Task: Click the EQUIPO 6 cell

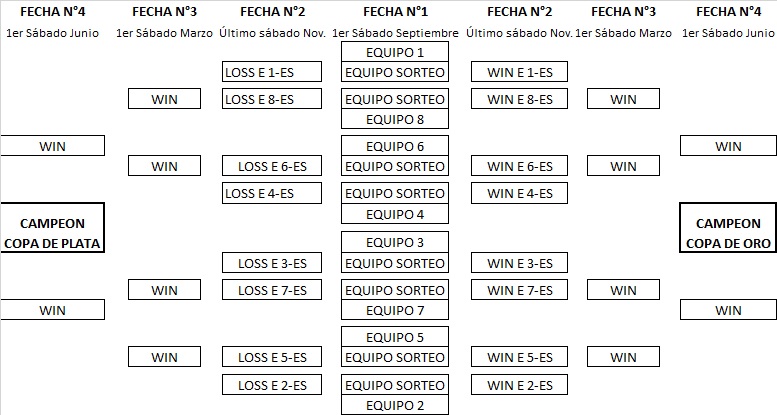Action: point(395,146)
